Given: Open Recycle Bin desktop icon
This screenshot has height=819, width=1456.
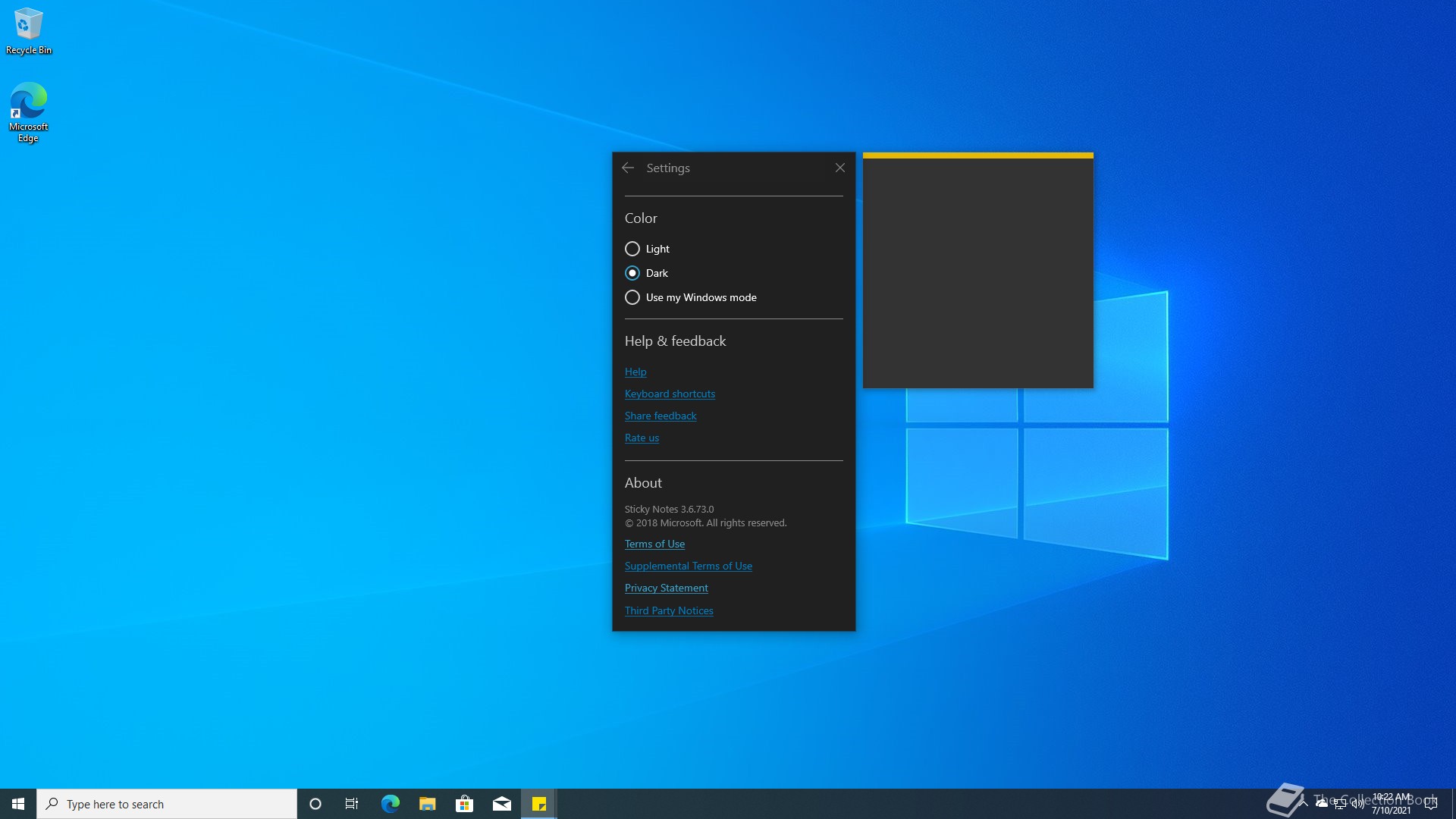Looking at the screenshot, I should click(x=29, y=31).
